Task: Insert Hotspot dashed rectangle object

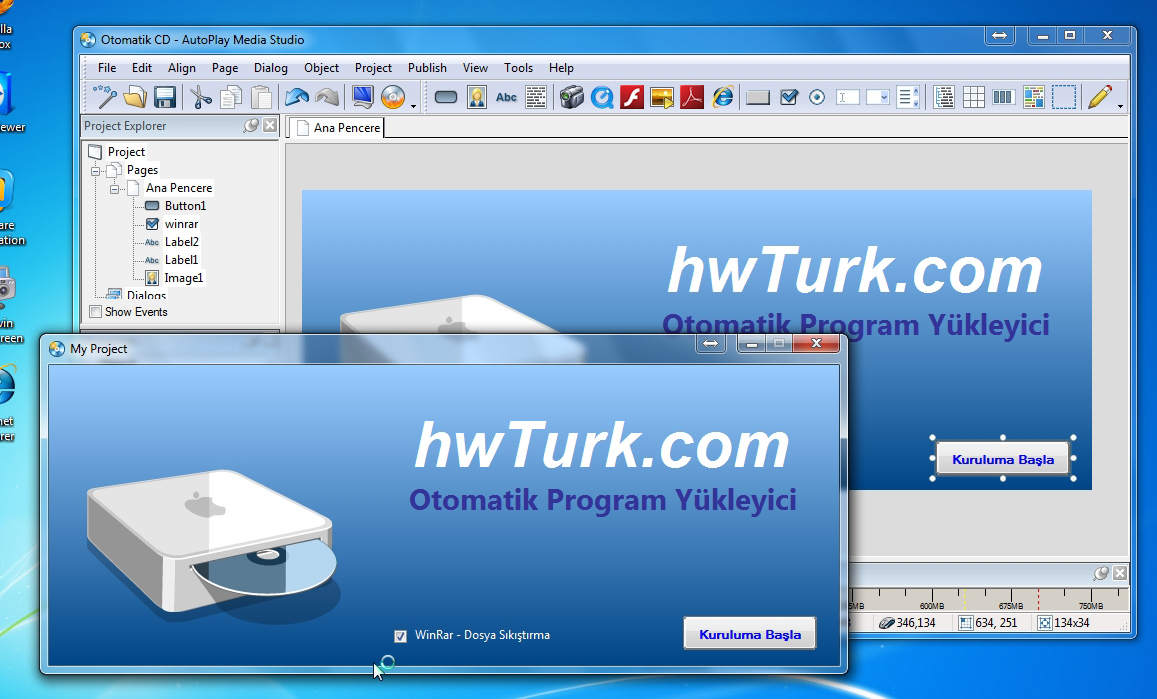Action: point(1063,97)
